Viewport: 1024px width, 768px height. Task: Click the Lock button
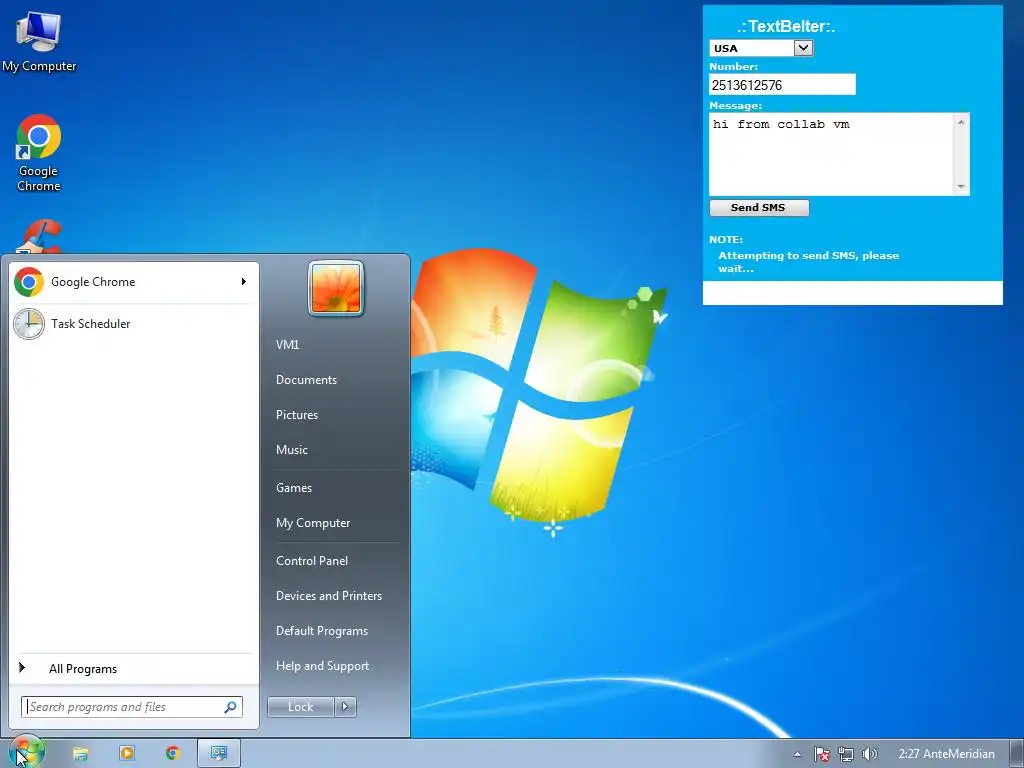tap(300, 707)
